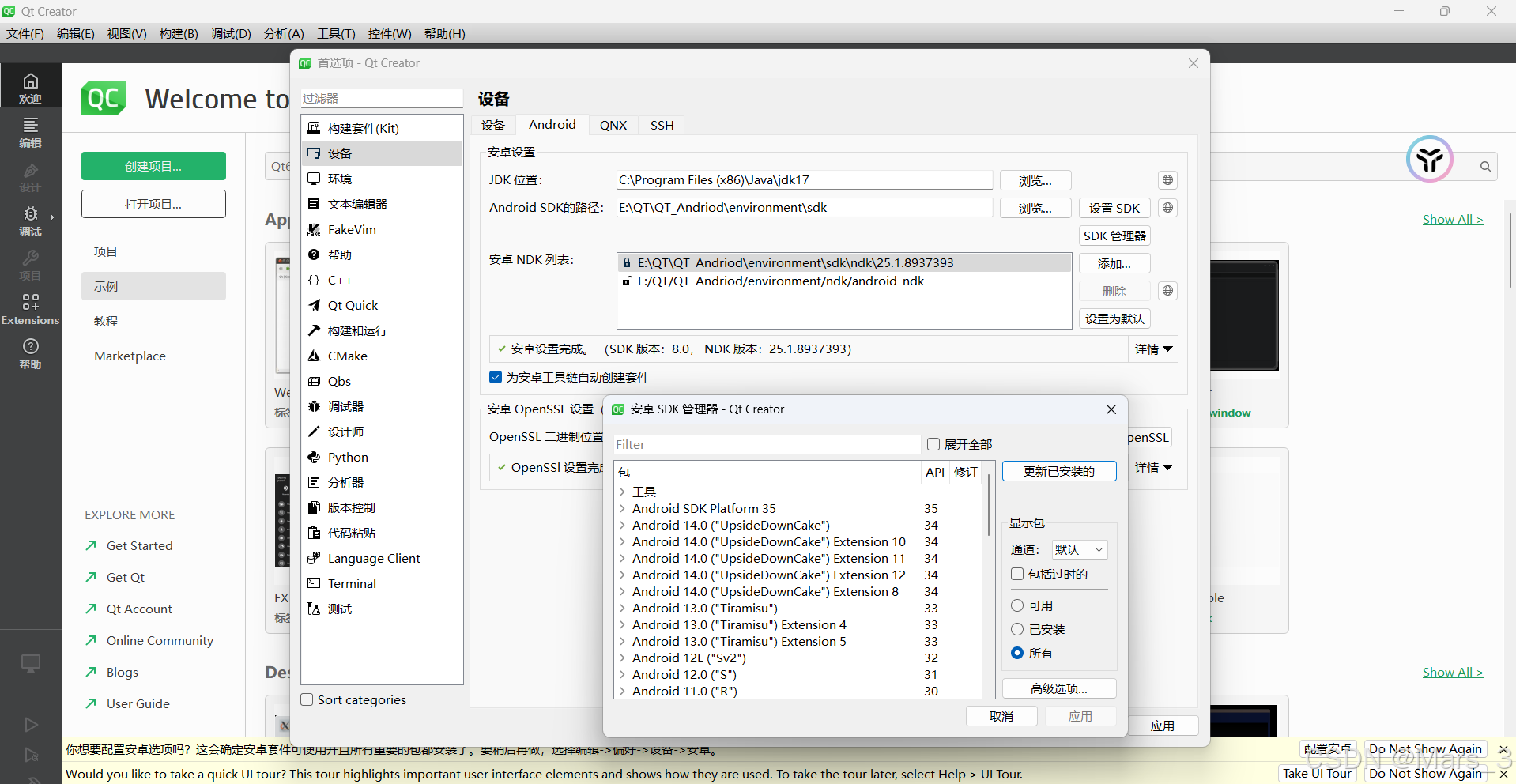Switch to the QNX tab

click(x=613, y=125)
